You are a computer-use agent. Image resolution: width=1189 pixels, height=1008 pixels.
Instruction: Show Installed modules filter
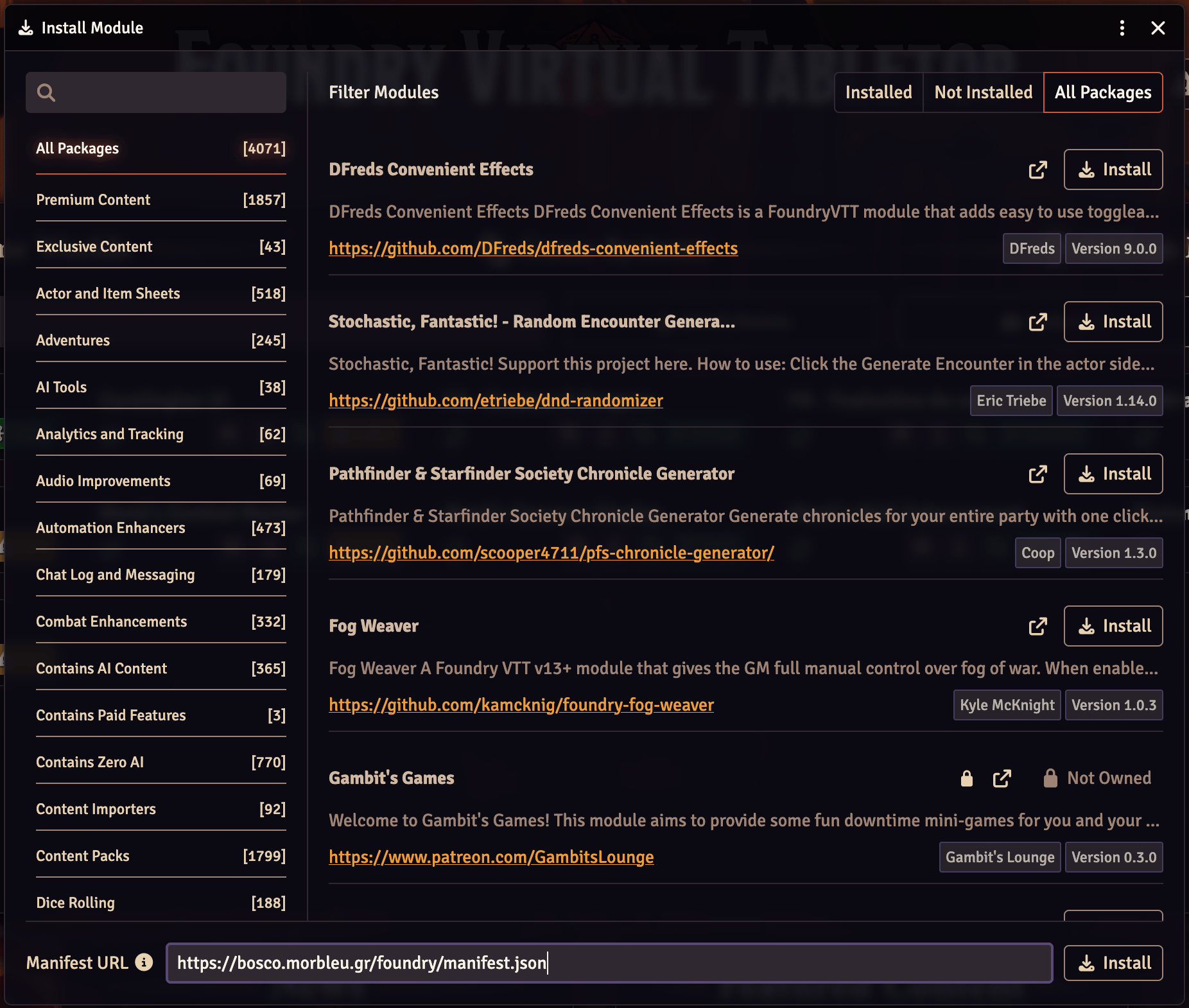click(878, 92)
